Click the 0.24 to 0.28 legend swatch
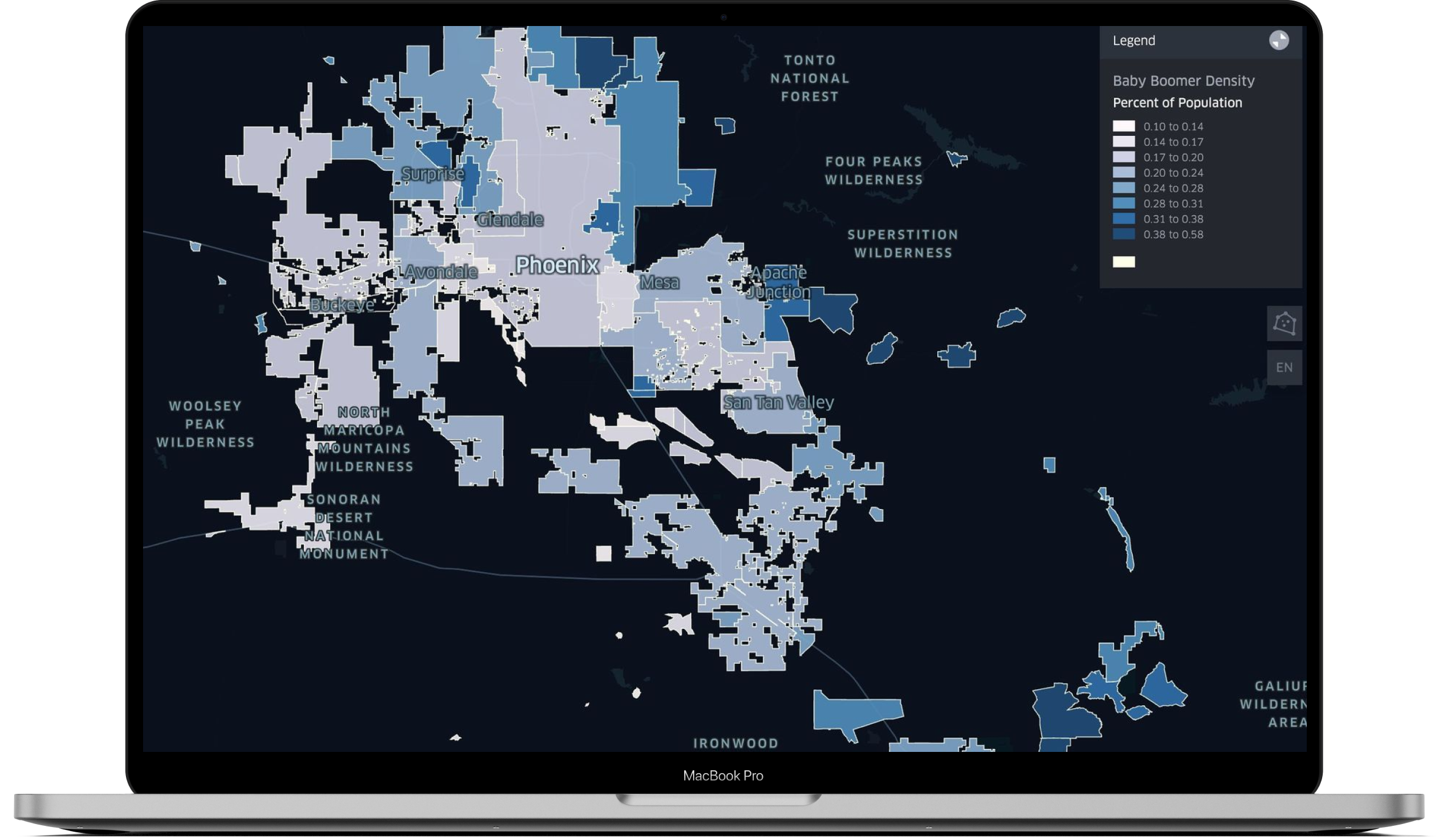 [x=1123, y=188]
